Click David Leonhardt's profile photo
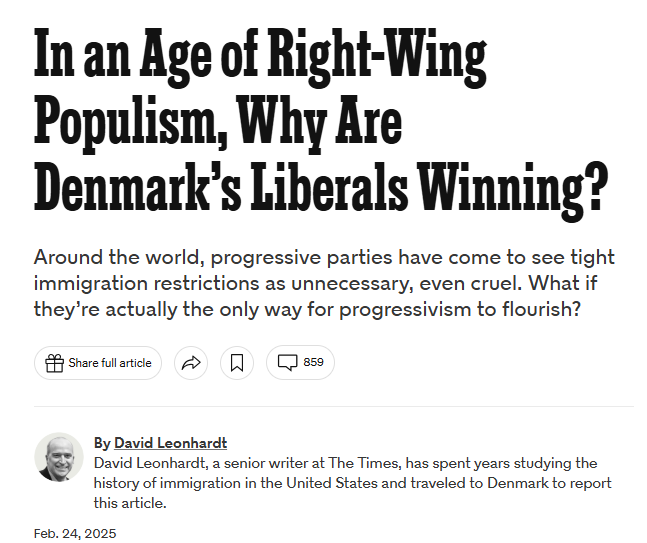Viewport: 647px width, 543px height. (59, 457)
